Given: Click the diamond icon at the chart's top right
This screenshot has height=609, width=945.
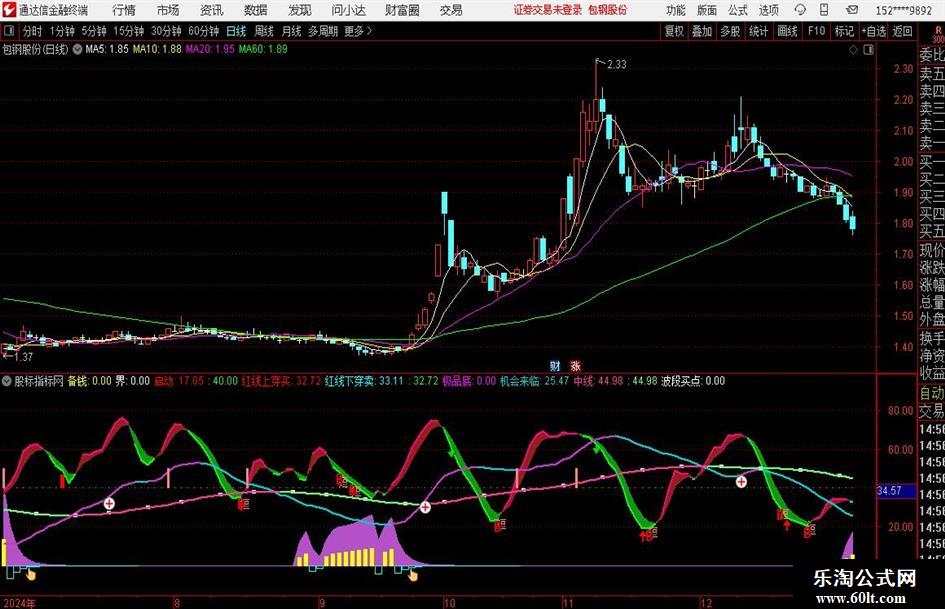Looking at the screenshot, I should [853, 50].
